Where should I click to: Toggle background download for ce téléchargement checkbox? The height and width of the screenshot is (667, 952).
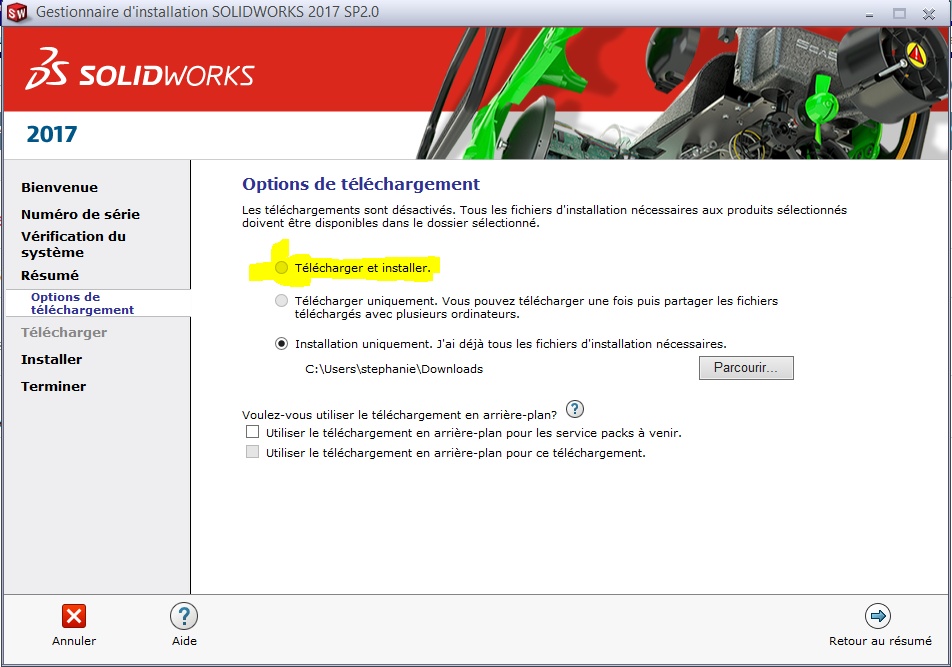(252, 452)
